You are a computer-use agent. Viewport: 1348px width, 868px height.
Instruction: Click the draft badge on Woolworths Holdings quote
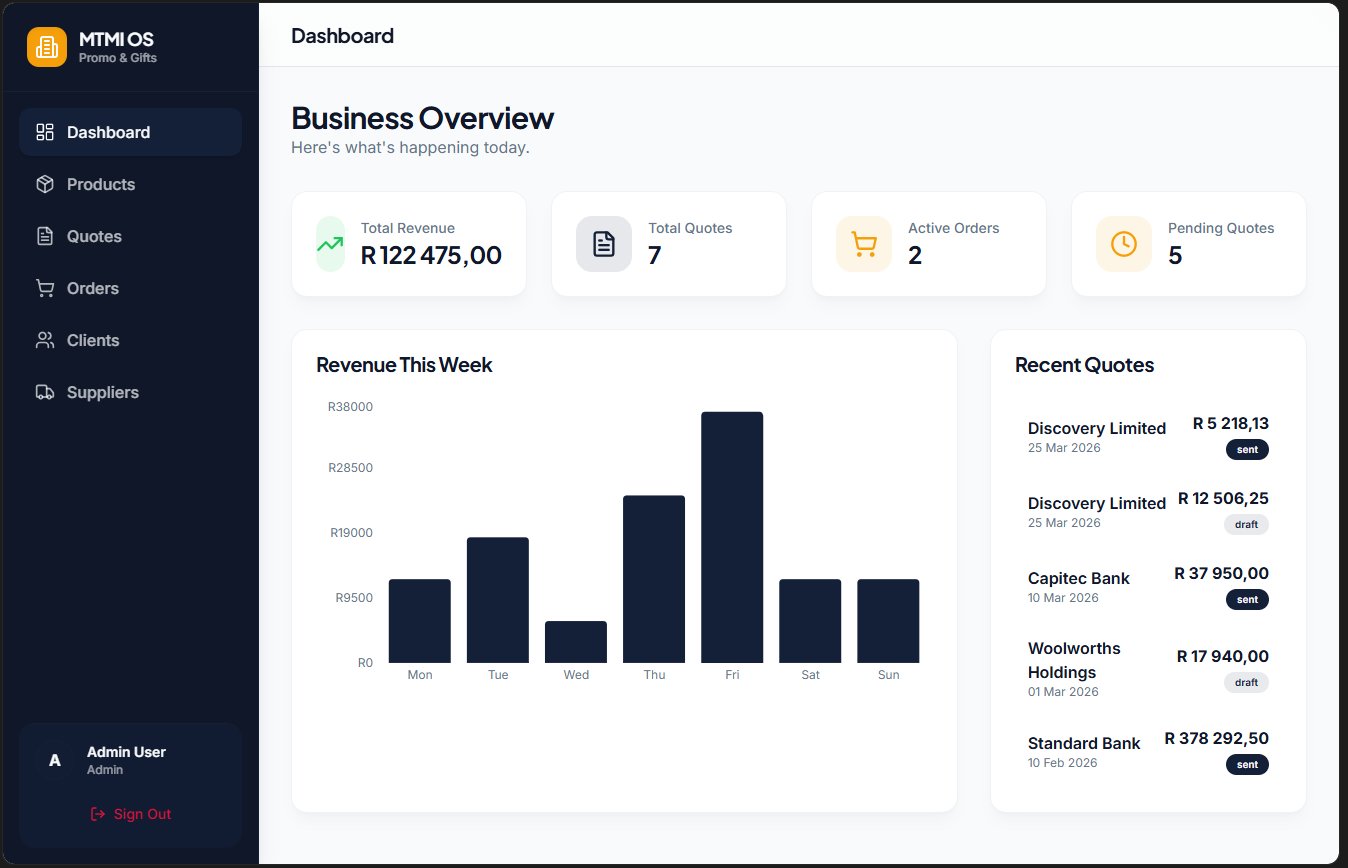[x=1246, y=682]
